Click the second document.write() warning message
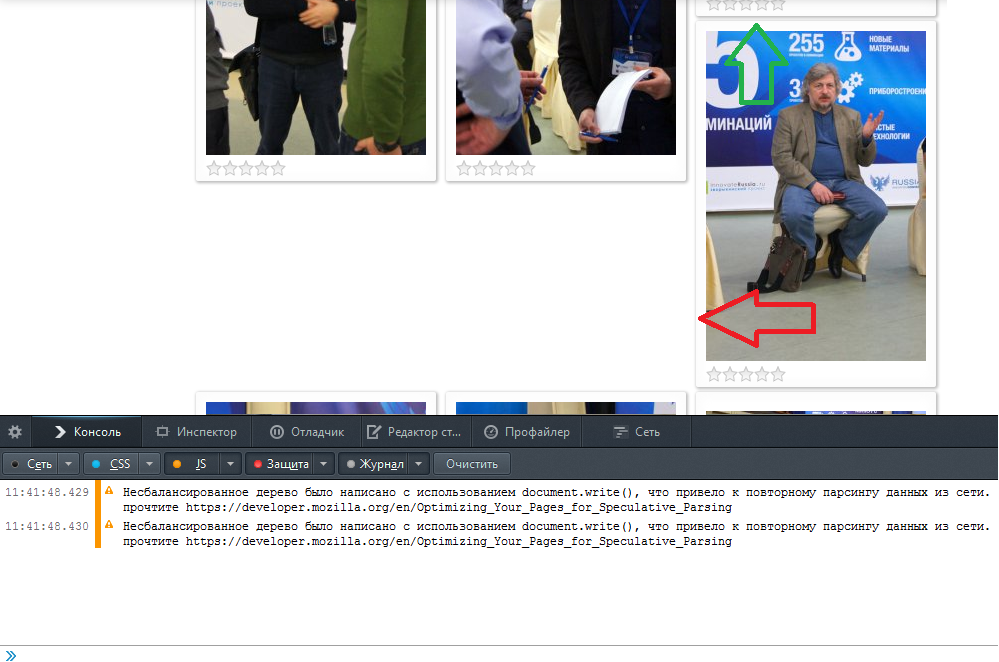The image size is (999, 662). (x=556, y=534)
